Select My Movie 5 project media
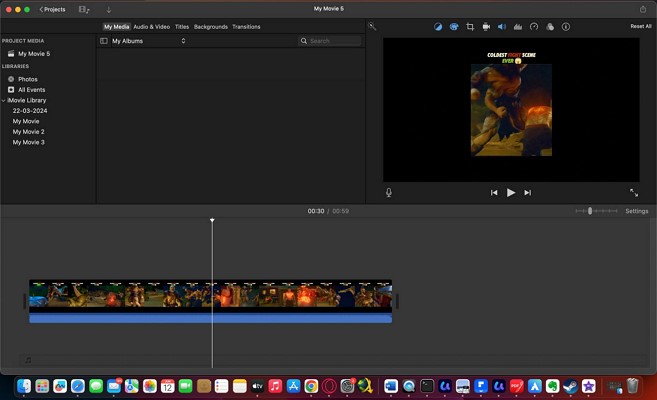The width and height of the screenshot is (657, 400). pyautogui.click(x=34, y=54)
